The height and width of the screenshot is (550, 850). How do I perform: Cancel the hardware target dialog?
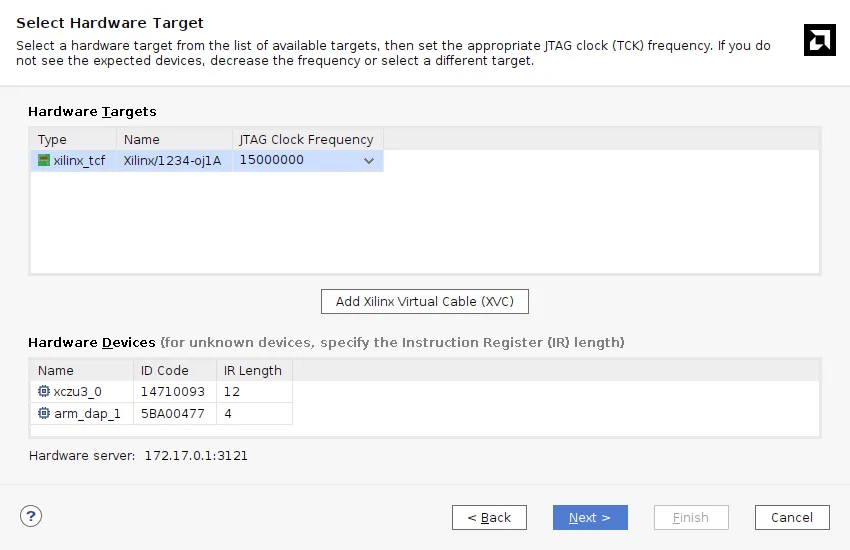[791, 517]
